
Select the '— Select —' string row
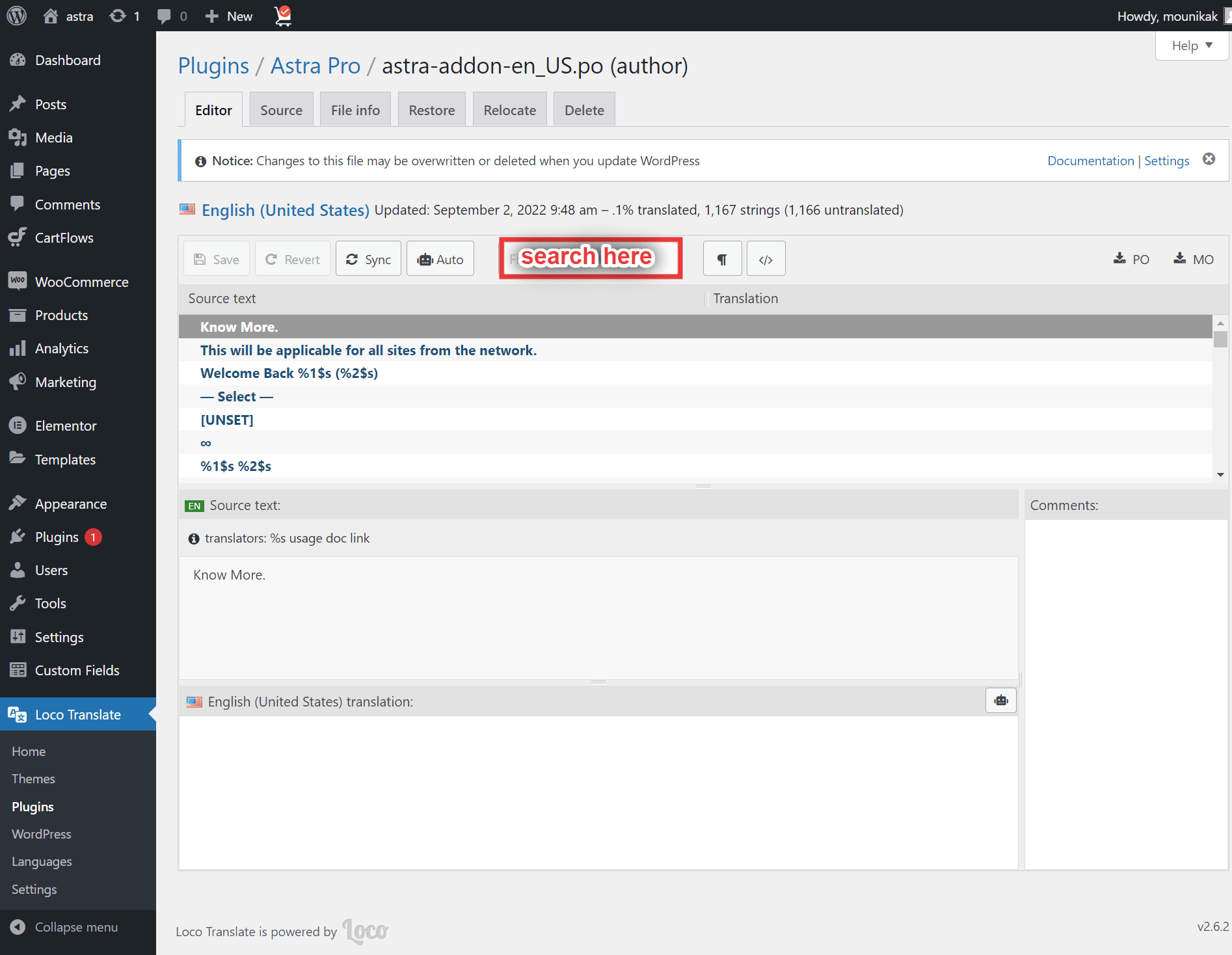[695, 396]
